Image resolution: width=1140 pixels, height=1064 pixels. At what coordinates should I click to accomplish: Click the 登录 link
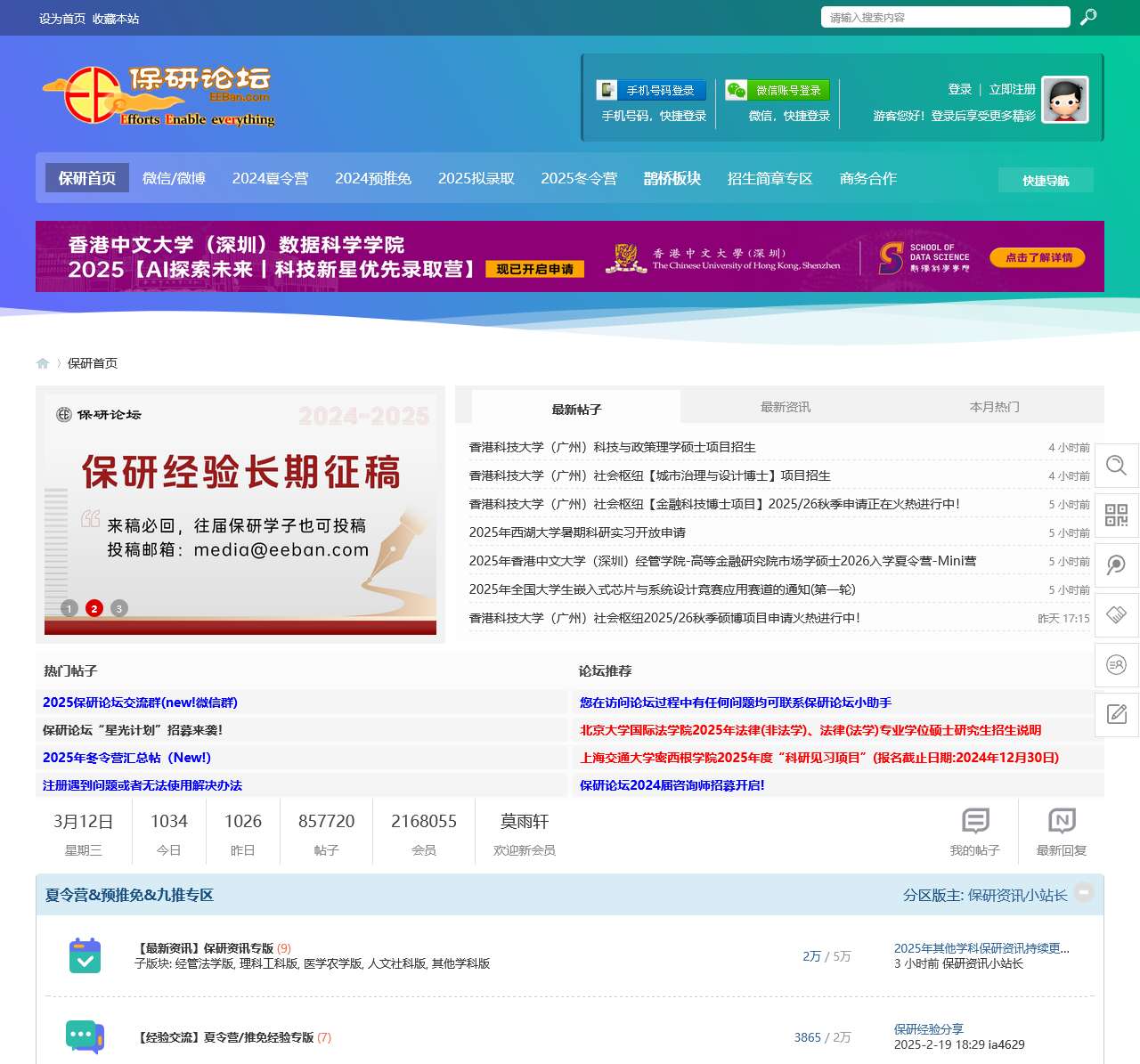(960, 89)
